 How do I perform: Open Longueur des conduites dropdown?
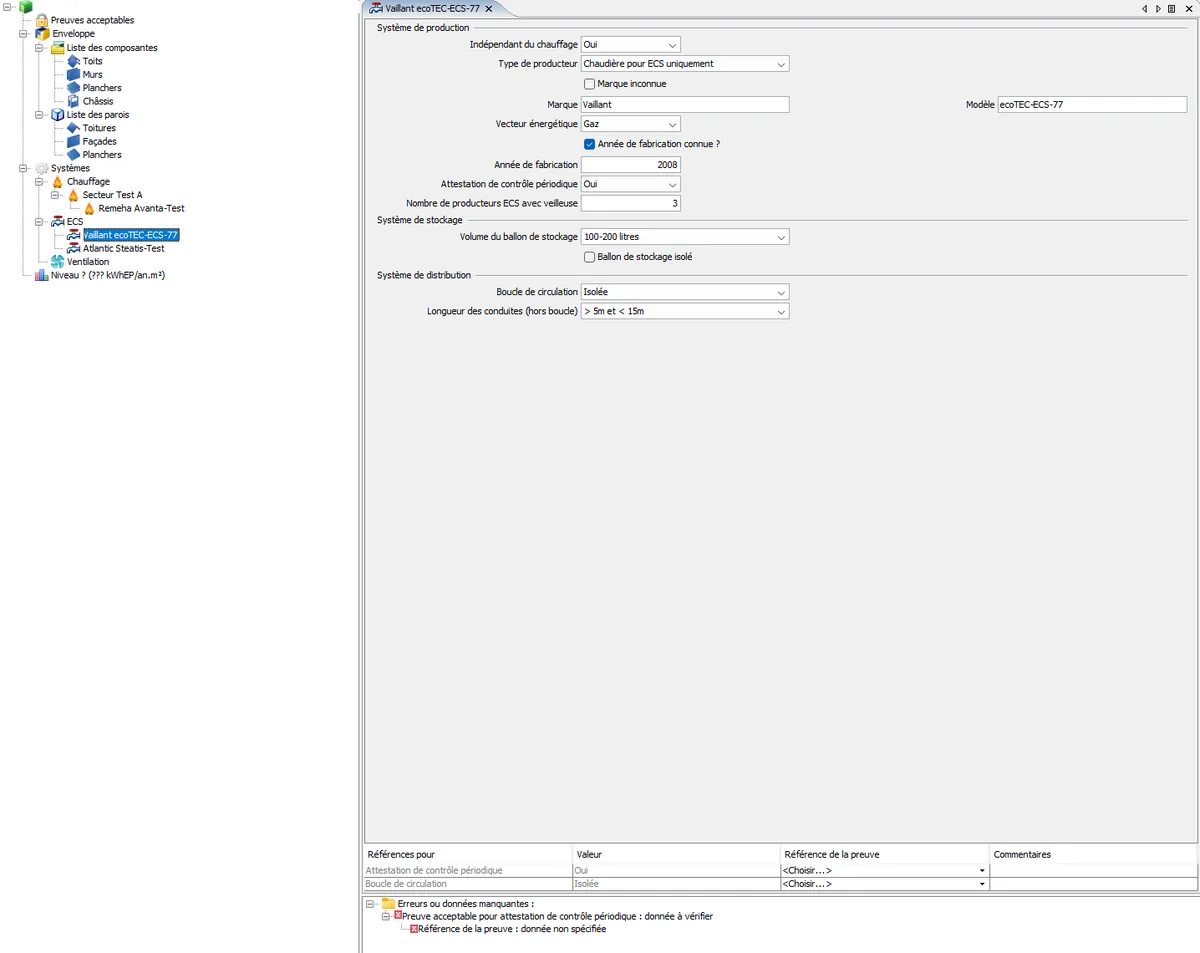click(685, 311)
